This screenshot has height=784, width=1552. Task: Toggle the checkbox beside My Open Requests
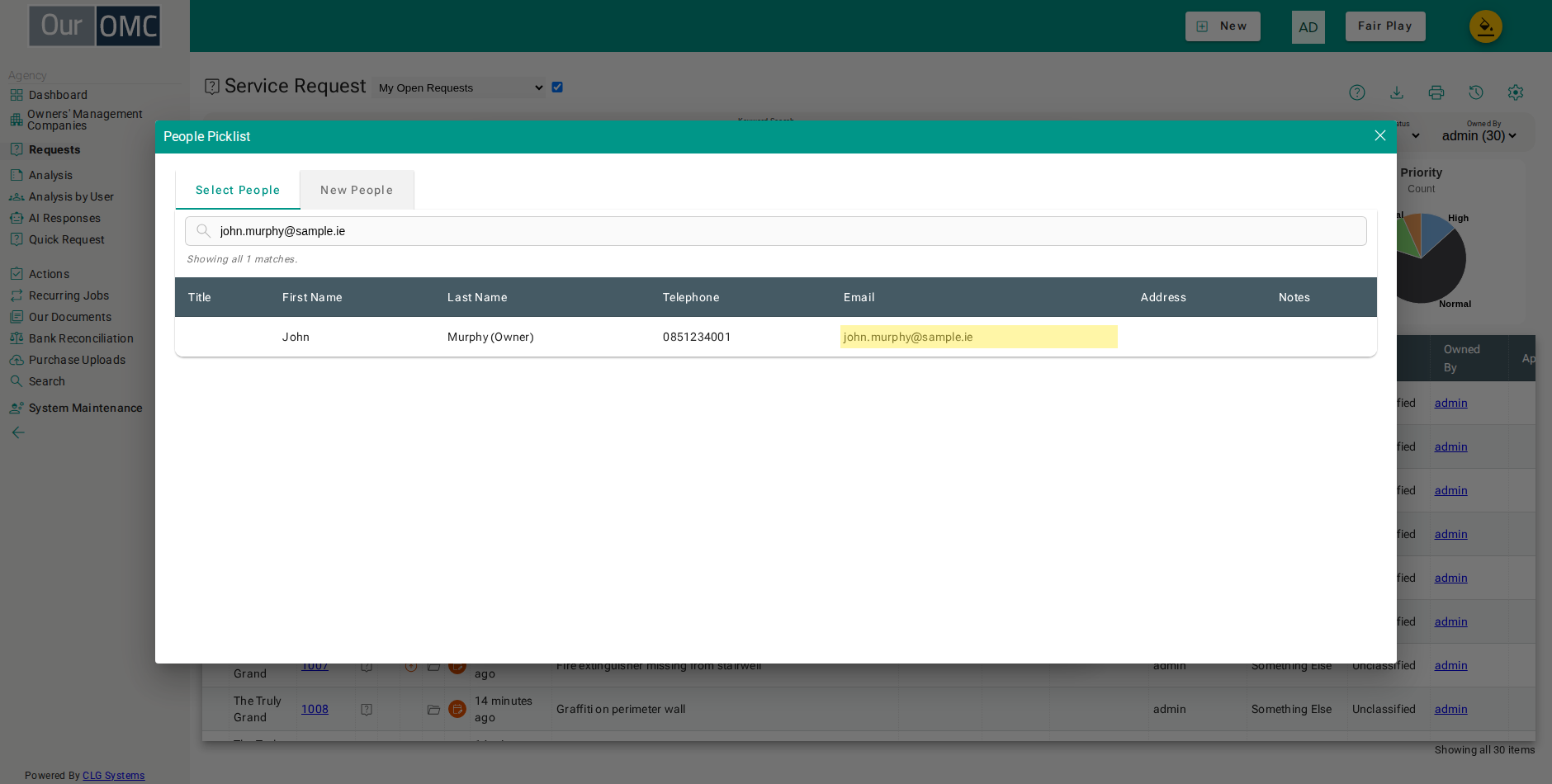[x=557, y=87]
